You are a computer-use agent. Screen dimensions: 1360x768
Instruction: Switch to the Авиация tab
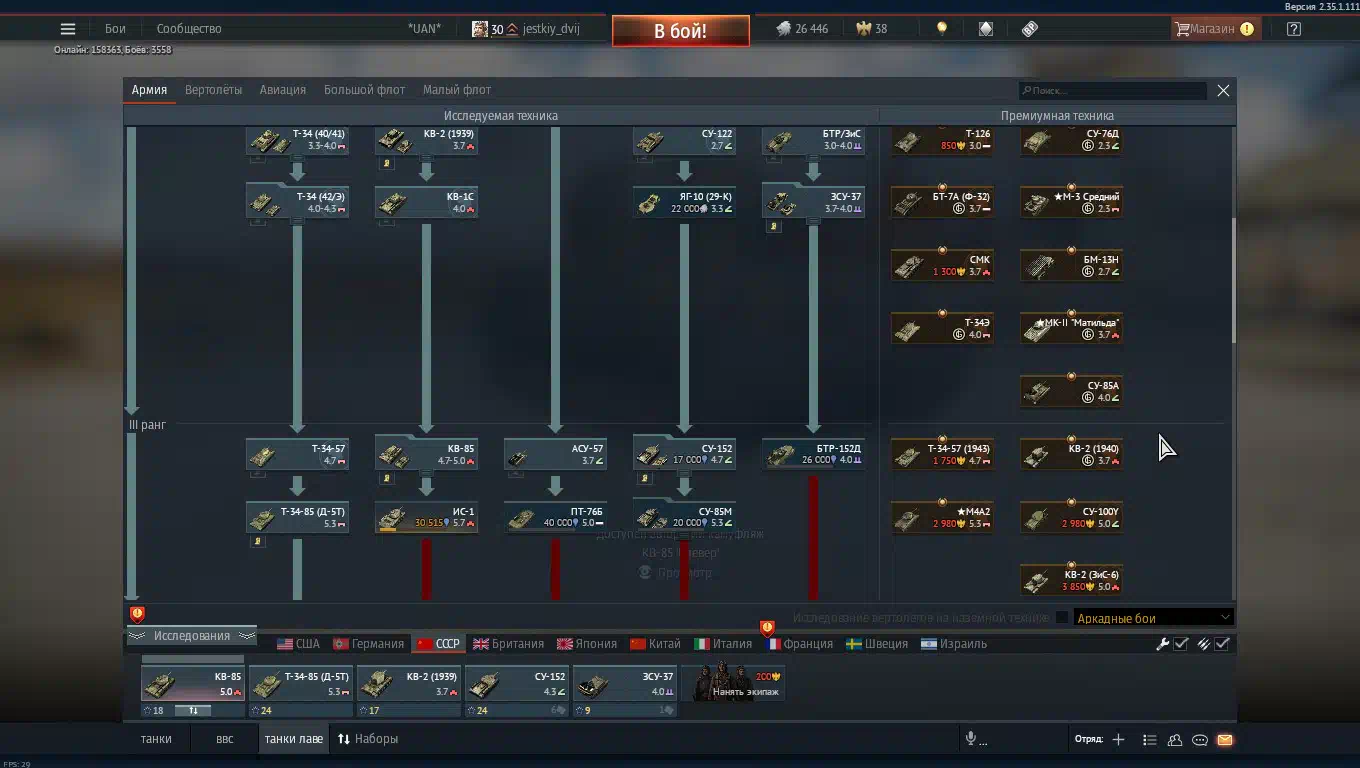click(283, 90)
